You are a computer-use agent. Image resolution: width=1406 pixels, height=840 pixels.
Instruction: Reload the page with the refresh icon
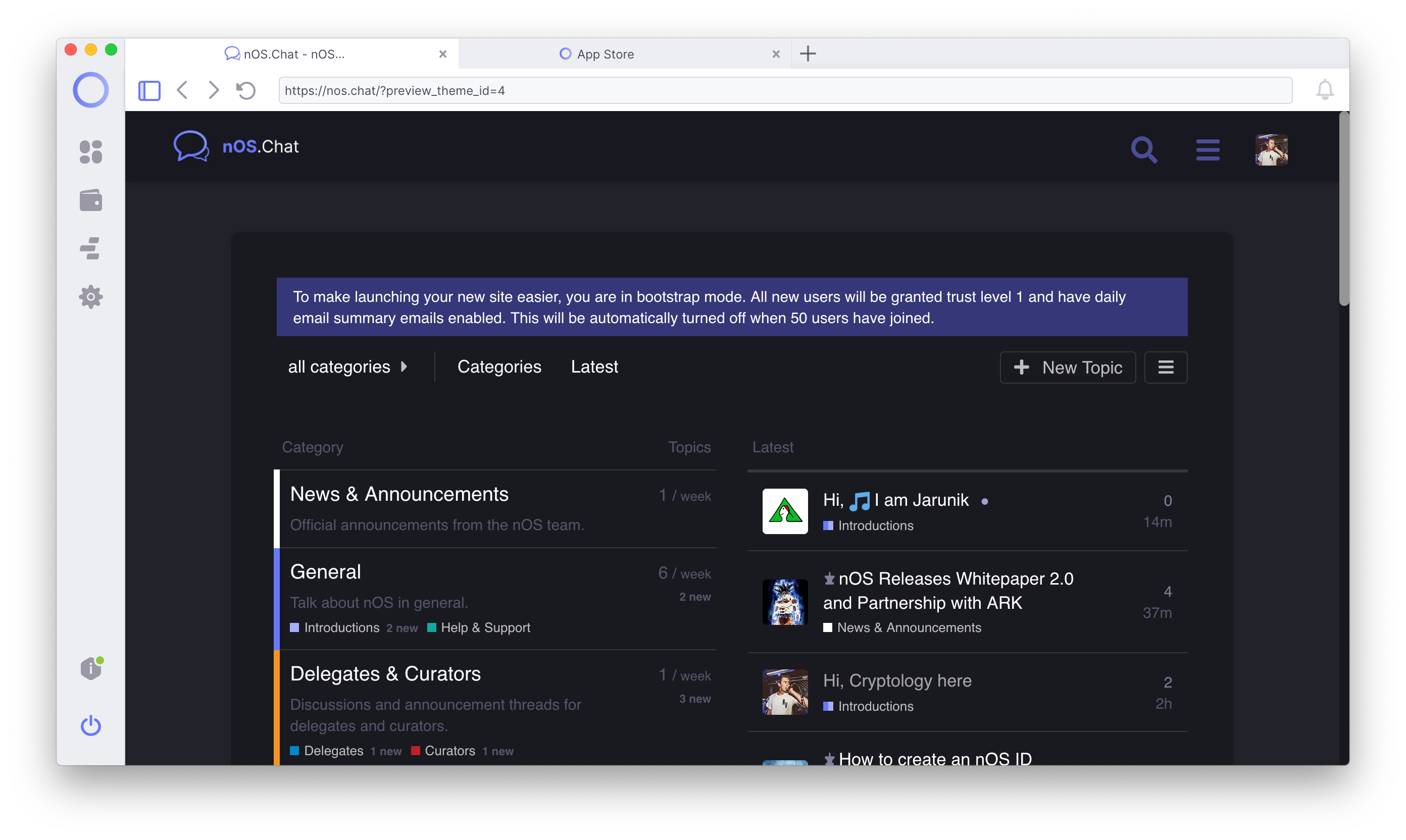point(246,90)
